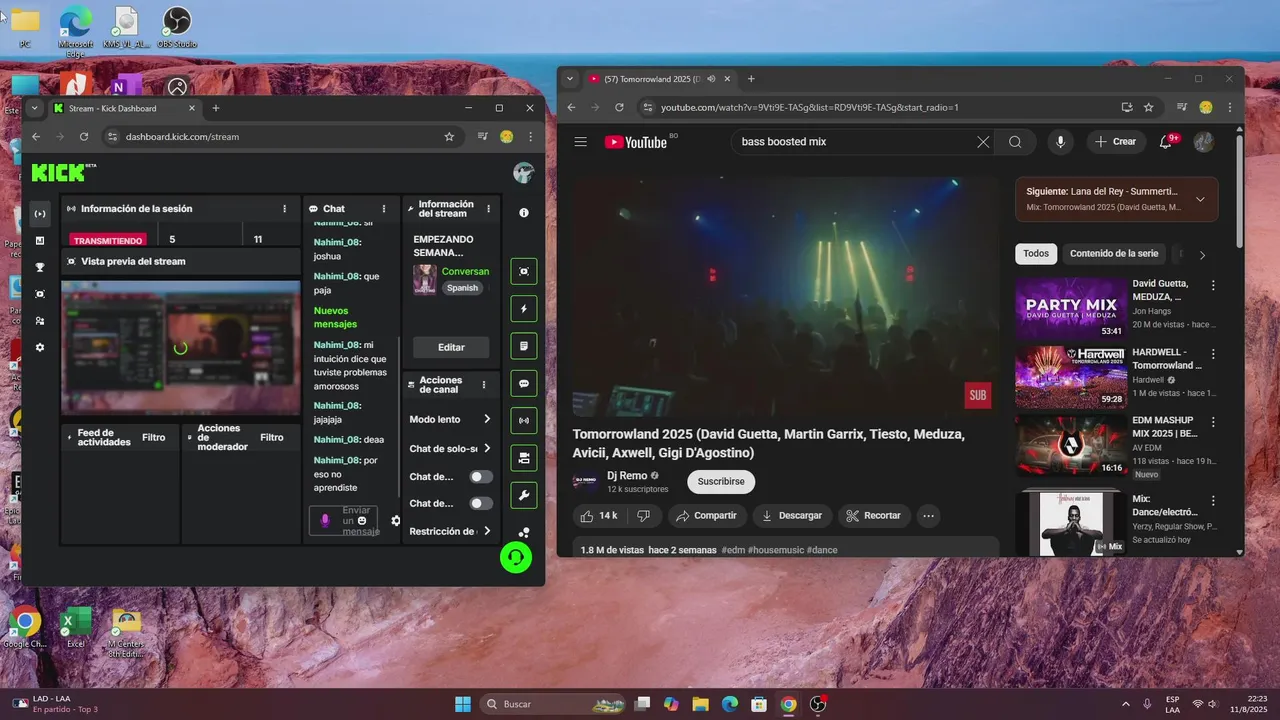This screenshot has height=720, width=1280.
Task: Clear the YouTube search box with the X
Action: (983, 142)
